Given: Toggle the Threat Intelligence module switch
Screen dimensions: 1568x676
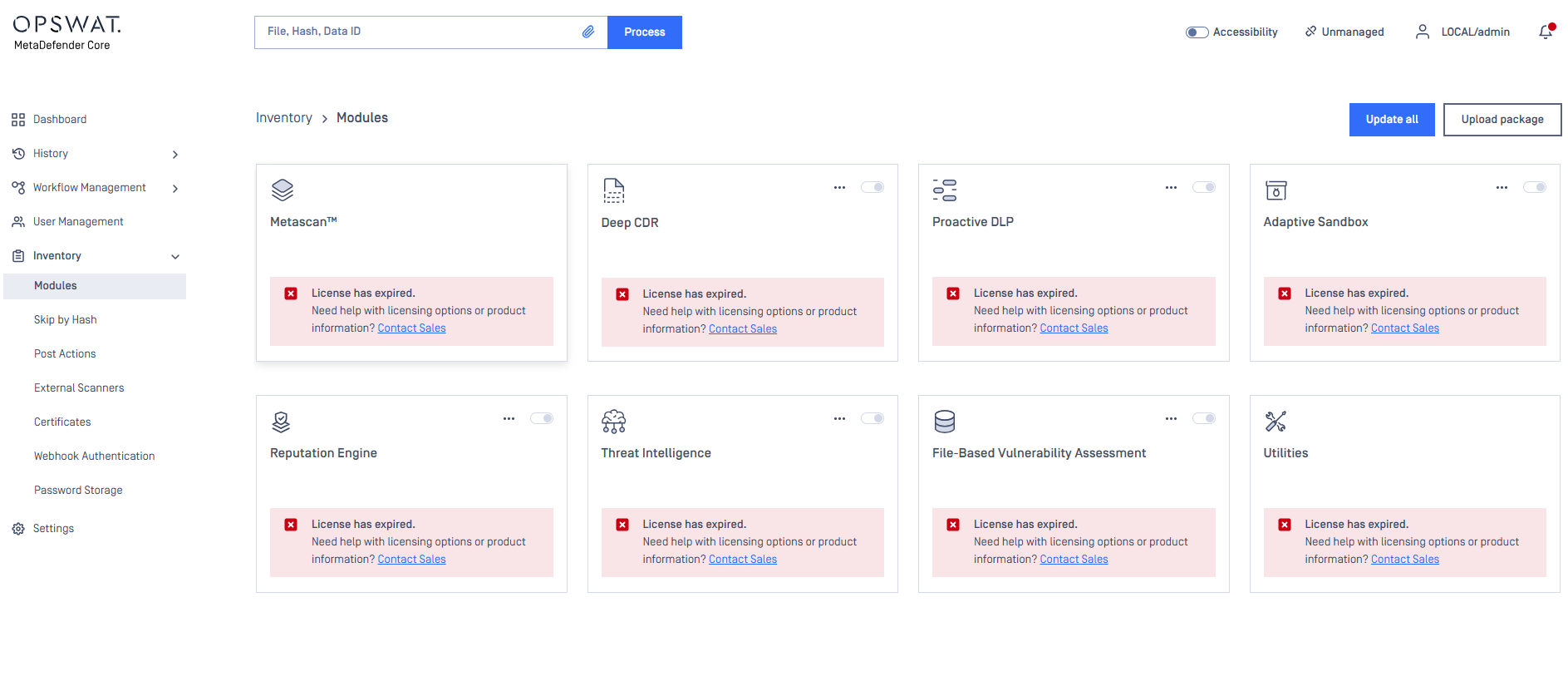Looking at the screenshot, I should pos(872,418).
